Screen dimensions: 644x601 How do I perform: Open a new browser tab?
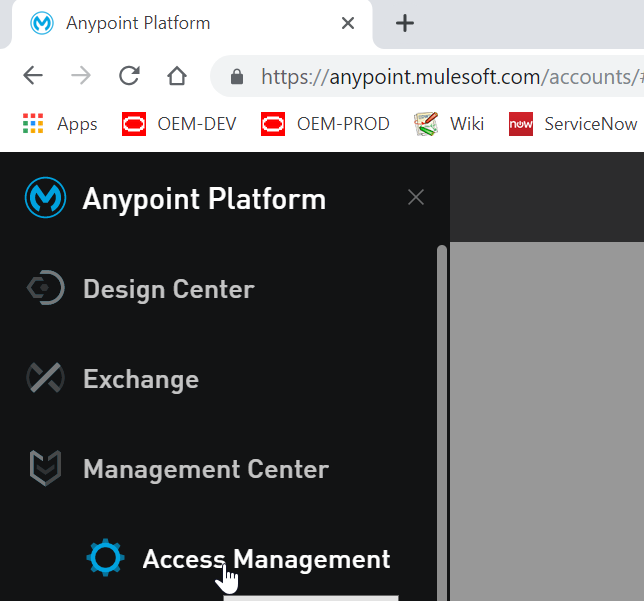[x=405, y=23]
